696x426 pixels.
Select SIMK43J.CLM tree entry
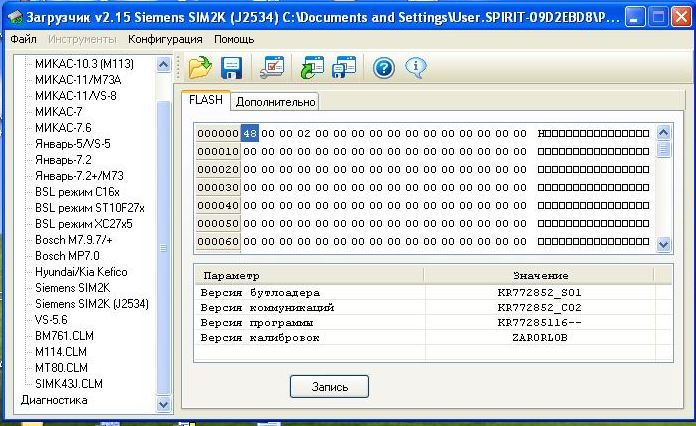(x=69, y=383)
